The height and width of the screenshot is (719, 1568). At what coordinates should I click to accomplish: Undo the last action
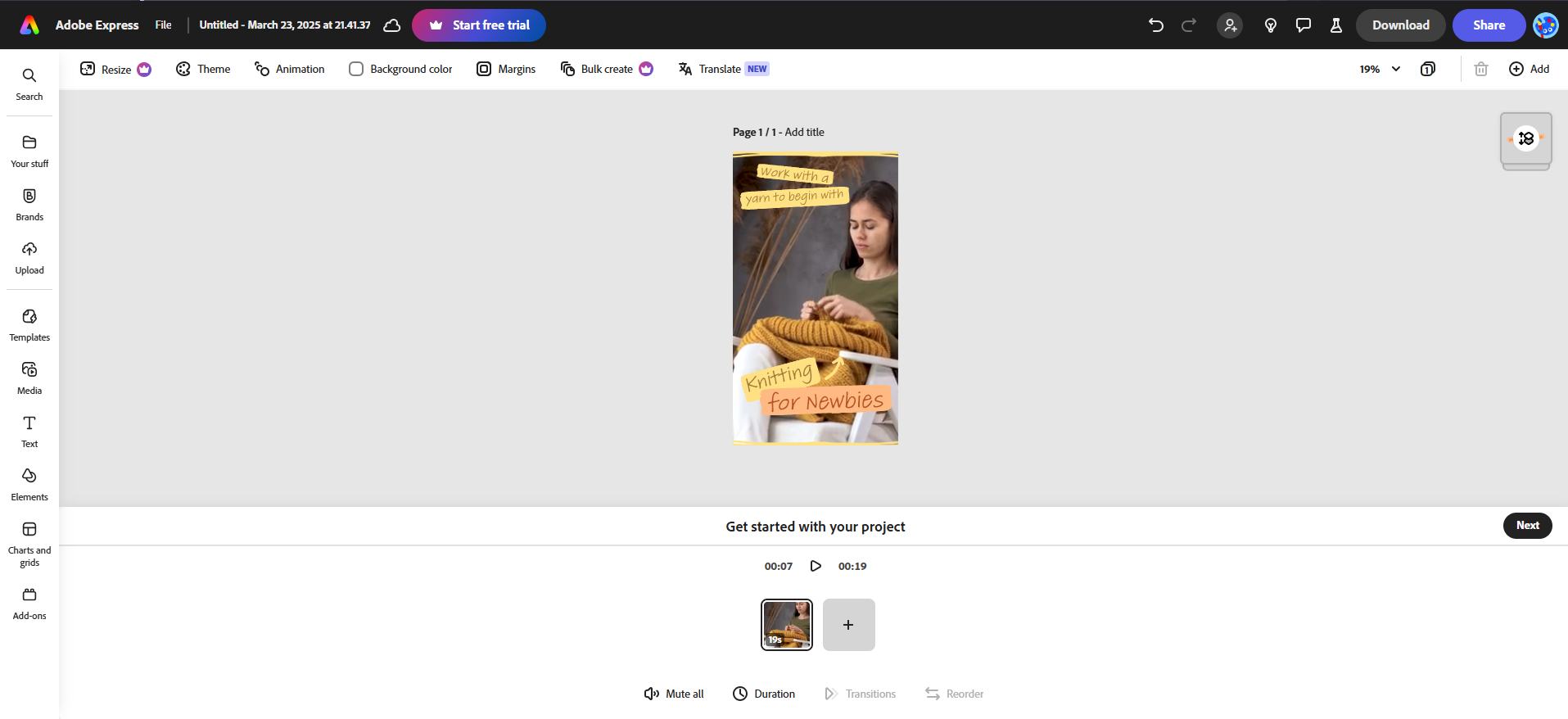click(x=1156, y=25)
